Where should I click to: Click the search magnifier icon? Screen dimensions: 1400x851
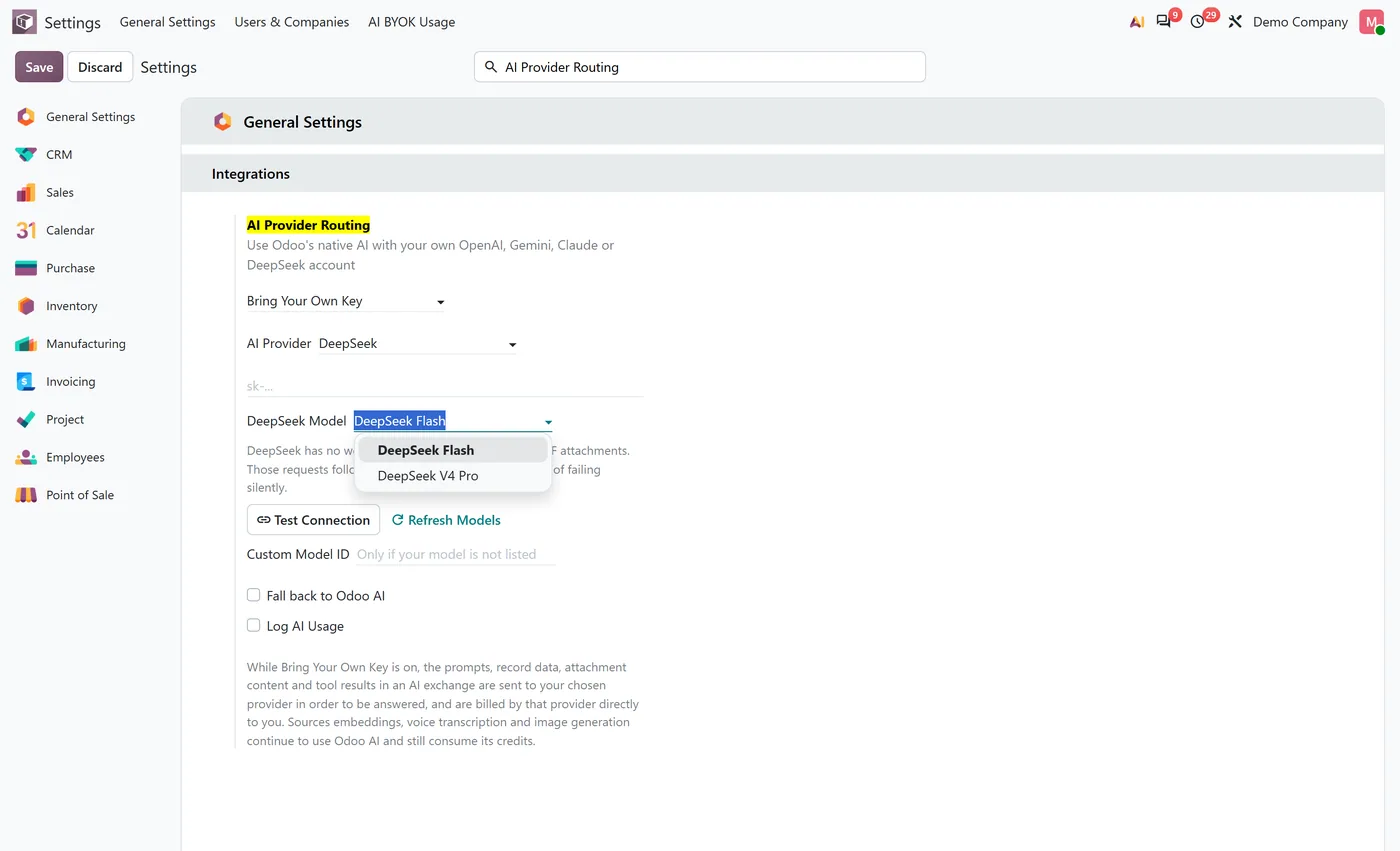[490, 67]
